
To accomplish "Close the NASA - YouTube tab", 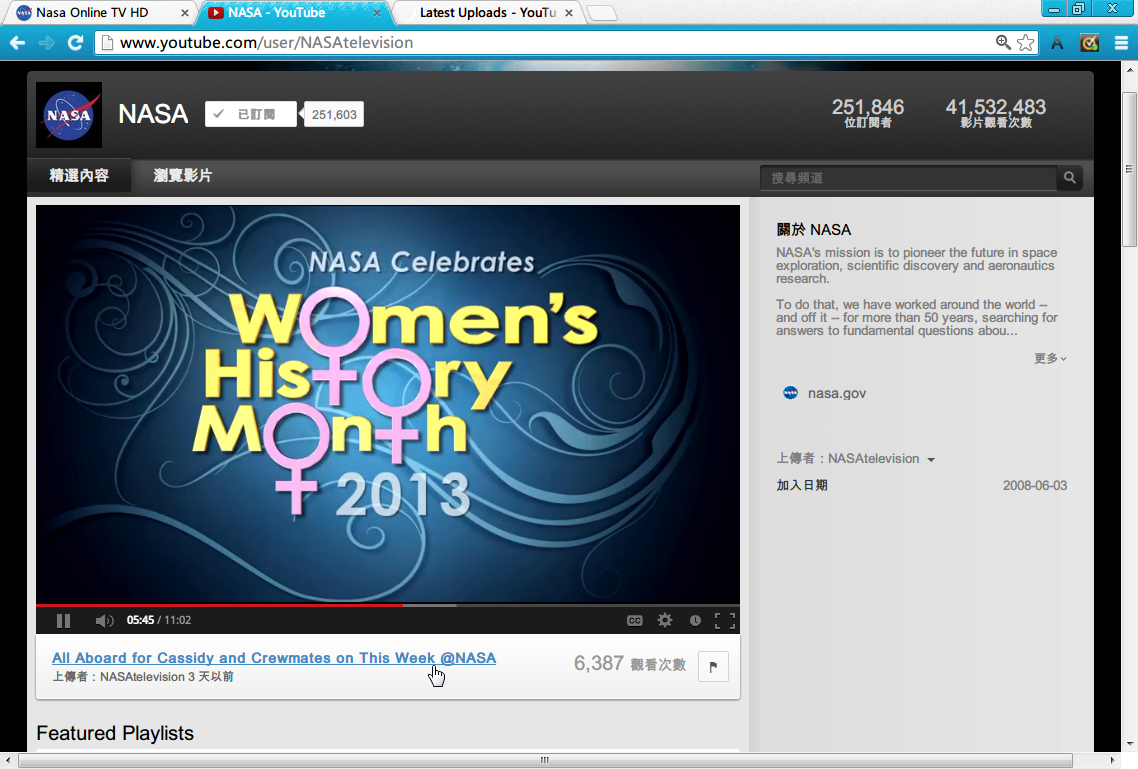I will (x=377, y=13).
